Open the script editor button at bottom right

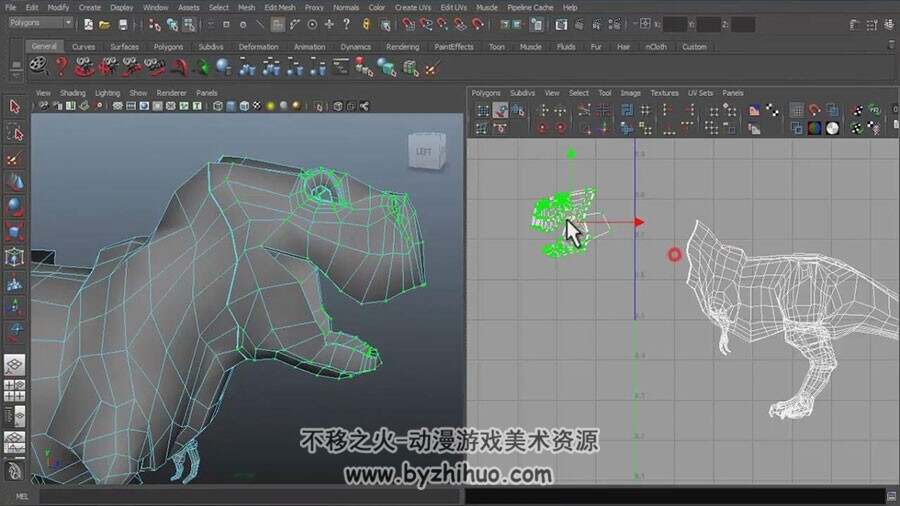coord(891,497)
